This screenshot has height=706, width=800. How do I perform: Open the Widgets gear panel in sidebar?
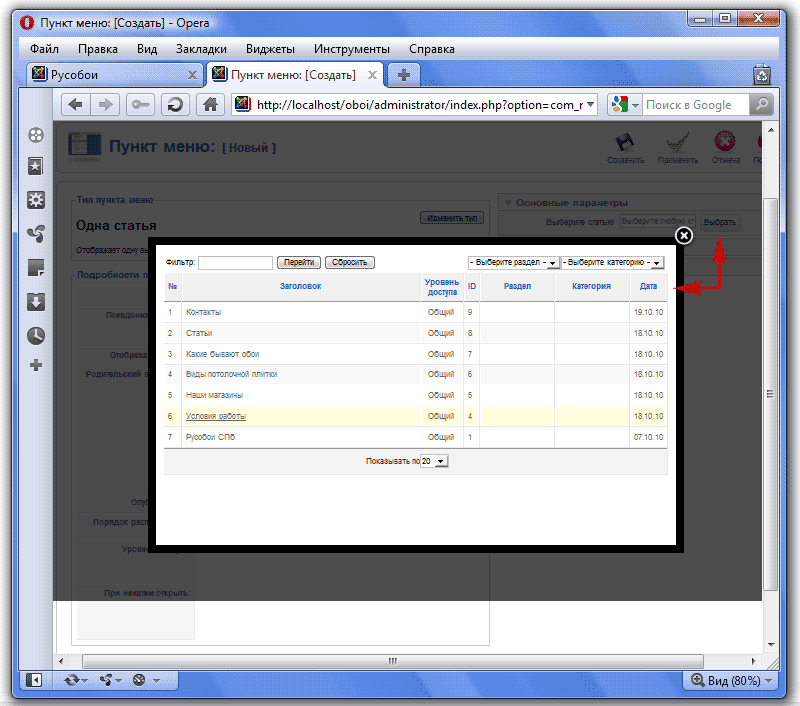click(x=36, y=200)
